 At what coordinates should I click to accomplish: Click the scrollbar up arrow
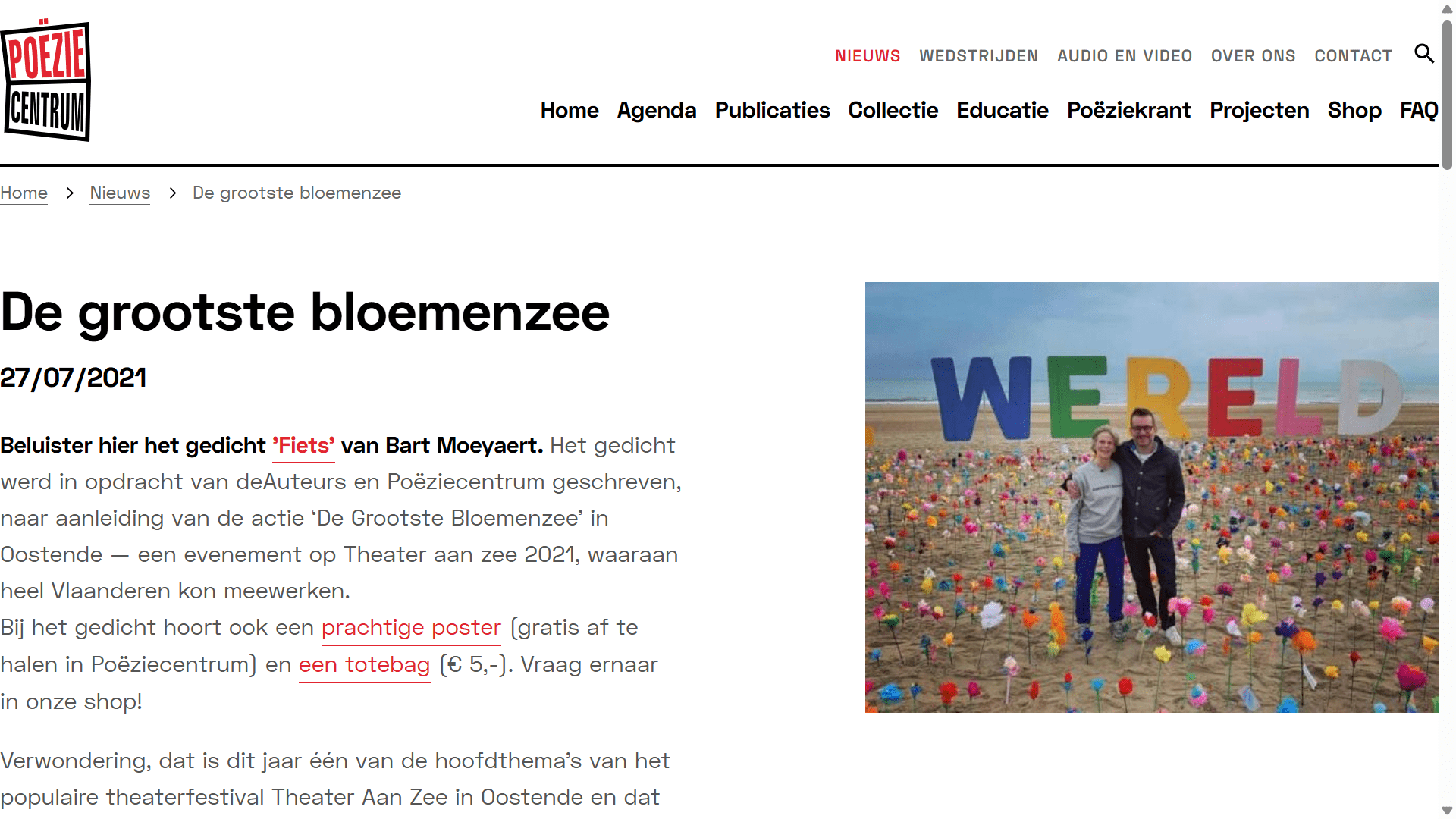pyautogui.click(x=1447, y=8)
